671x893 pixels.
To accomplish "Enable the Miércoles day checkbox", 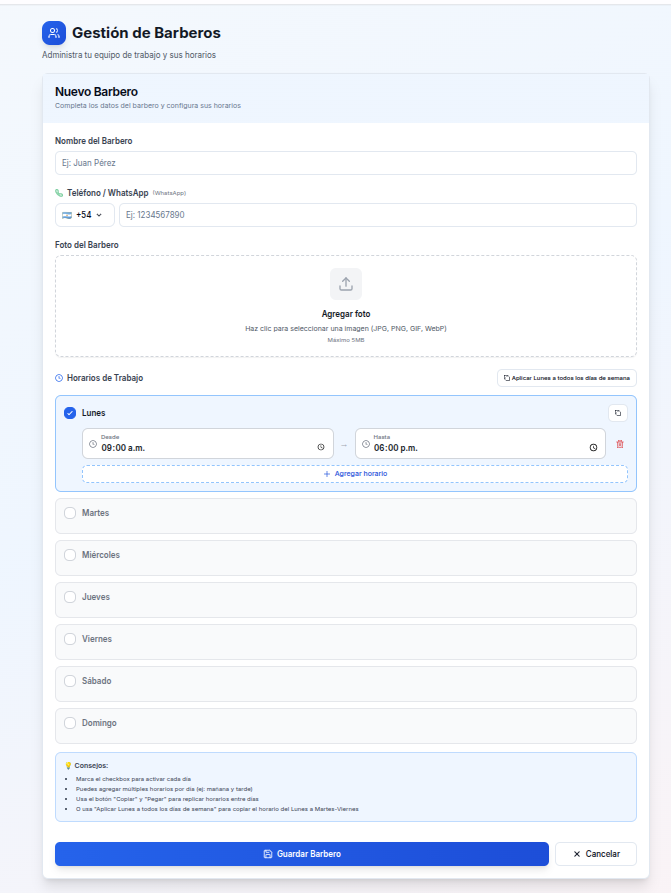I will point(69,555).
